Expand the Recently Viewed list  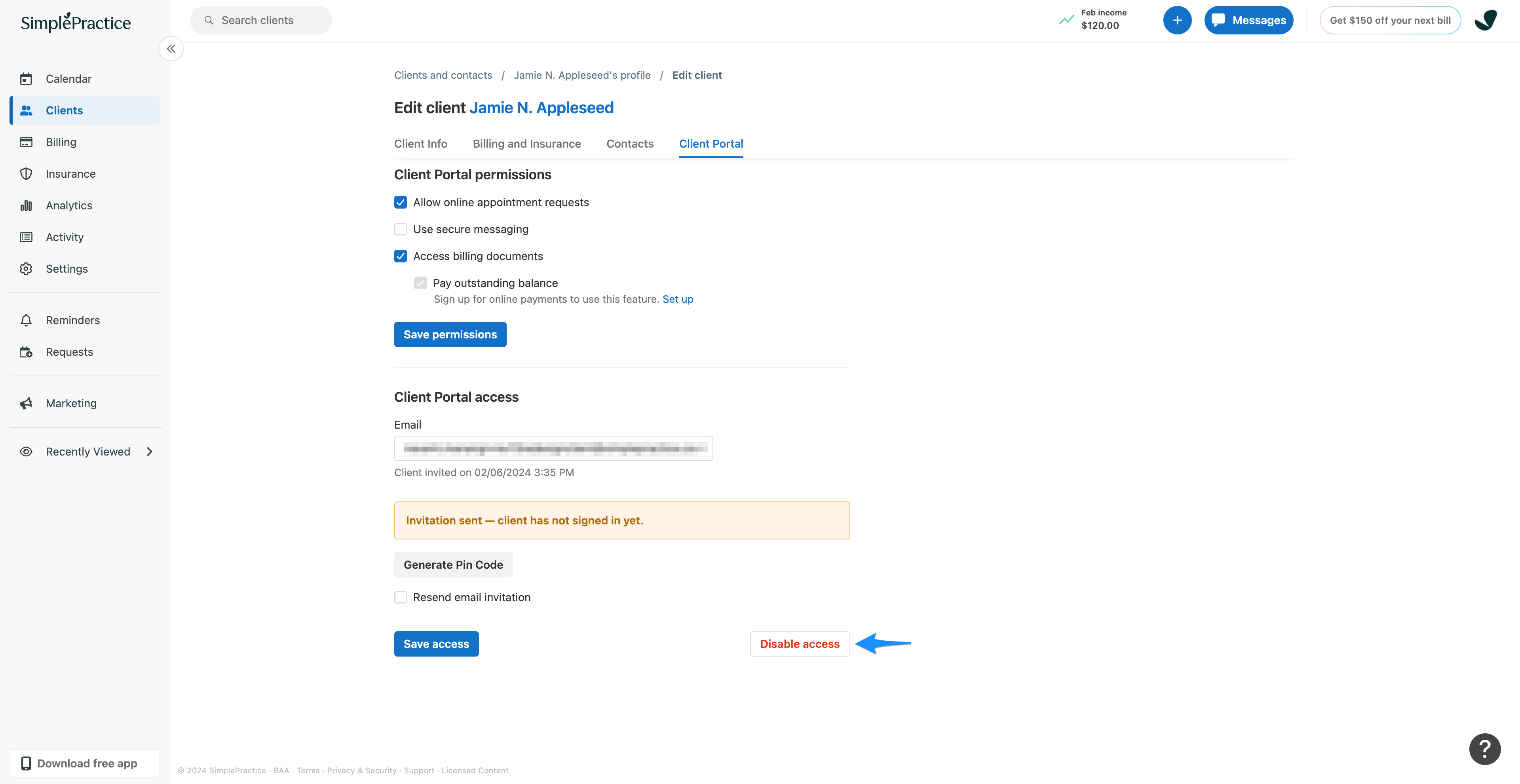[x=149, y=451]
